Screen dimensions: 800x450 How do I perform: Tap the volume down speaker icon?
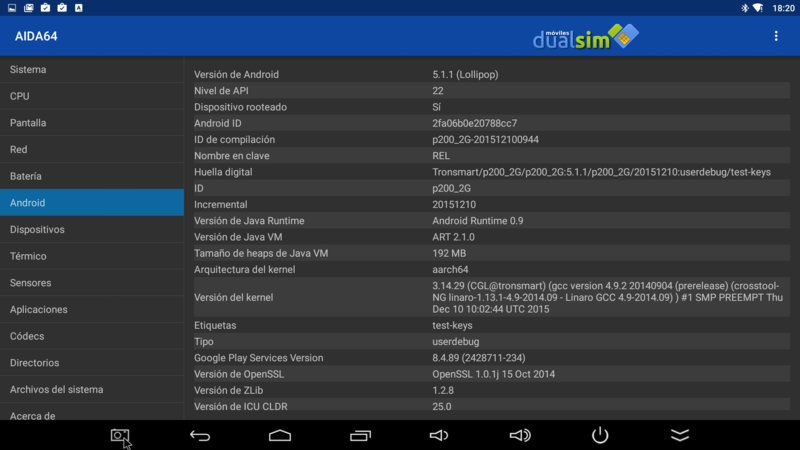439,435
